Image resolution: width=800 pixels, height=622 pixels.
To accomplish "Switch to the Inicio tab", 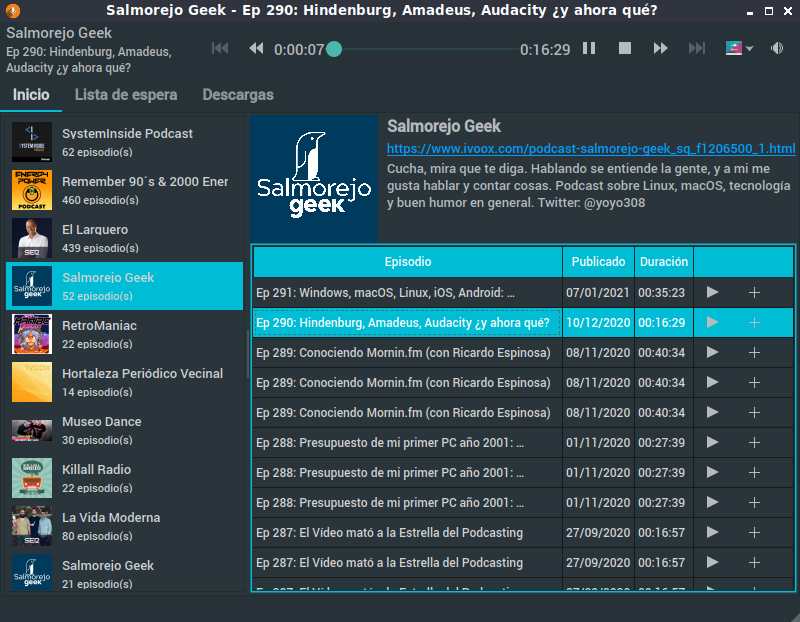I will point(31,95).
